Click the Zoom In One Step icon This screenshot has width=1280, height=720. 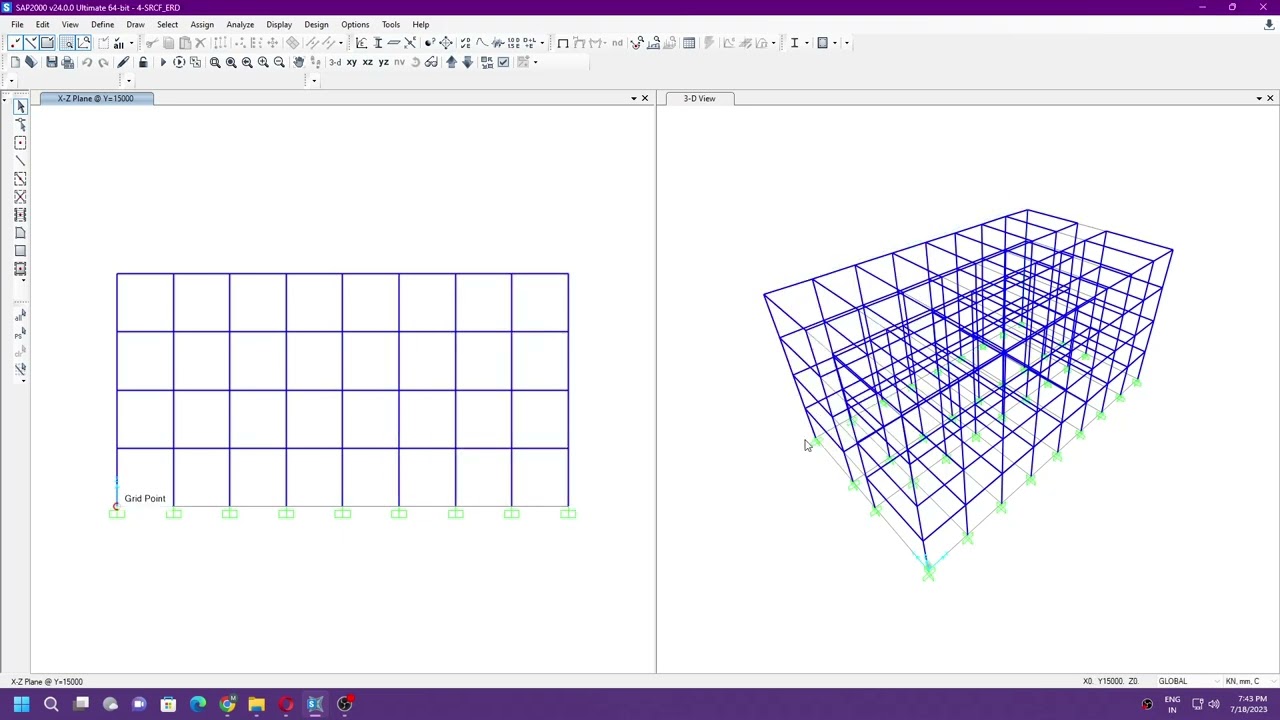(x=263, y=62)
